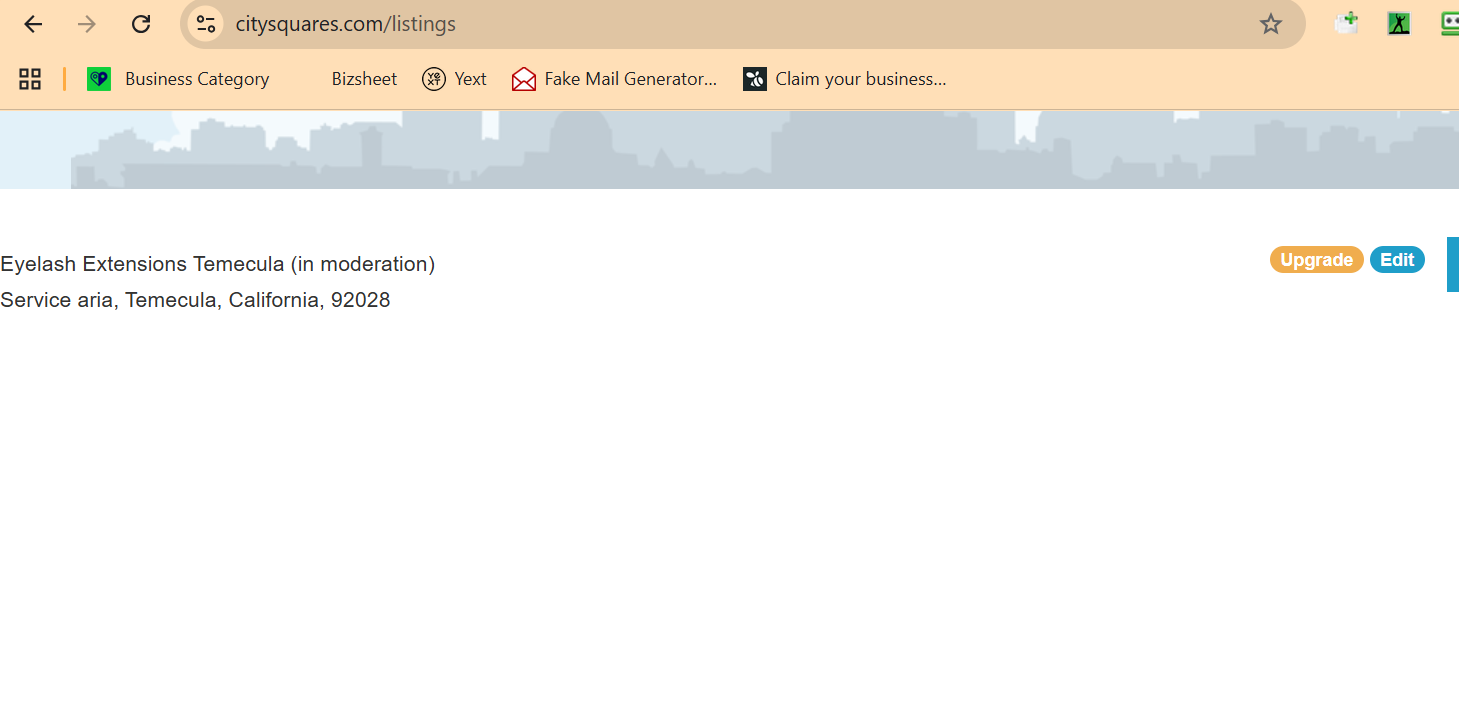Open the Bizsheet bookmark
This screenshot has width=1459, height=701.
coord(364,79)
